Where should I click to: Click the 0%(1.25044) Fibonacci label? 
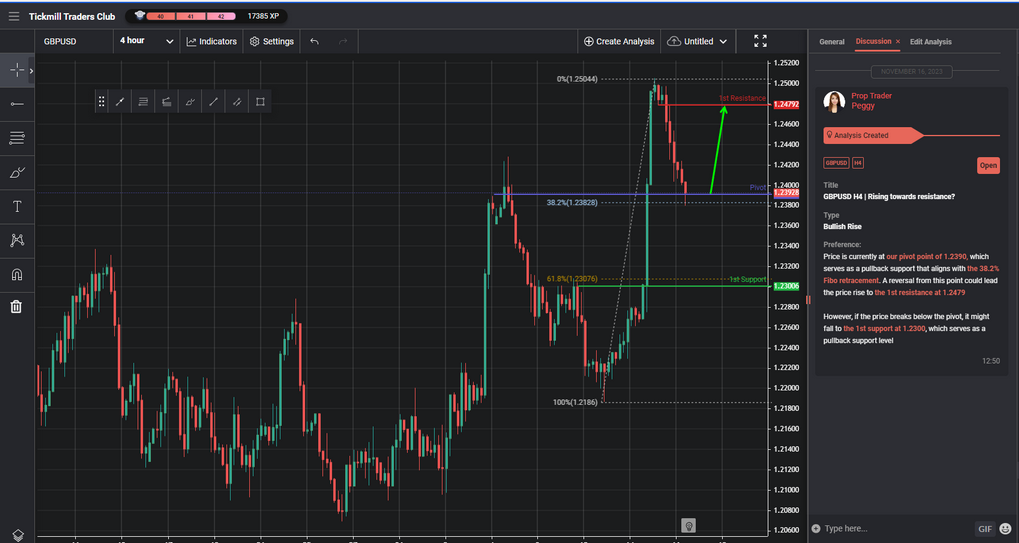pyautogui.click(x=576, y=79)
